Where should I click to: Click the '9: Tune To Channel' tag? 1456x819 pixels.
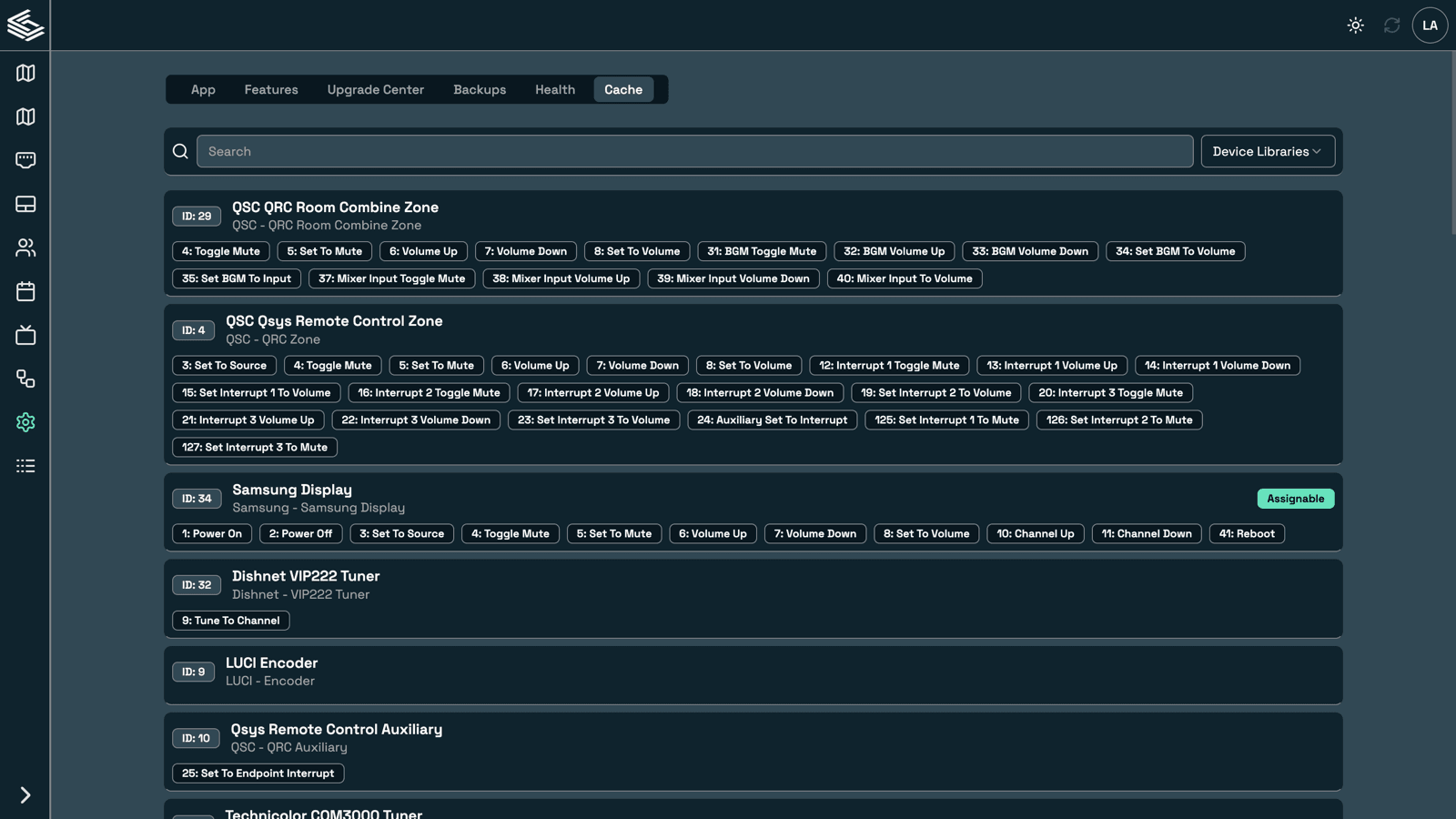coord(230,621)
